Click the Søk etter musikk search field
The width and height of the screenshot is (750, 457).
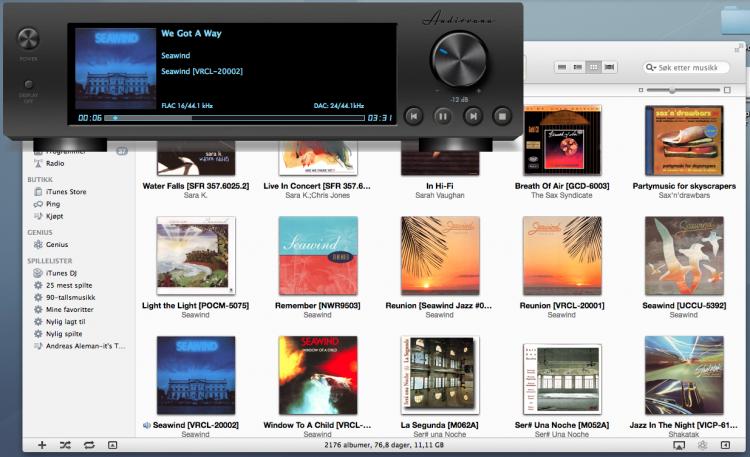pyautogui.click(x=686, y=67)
